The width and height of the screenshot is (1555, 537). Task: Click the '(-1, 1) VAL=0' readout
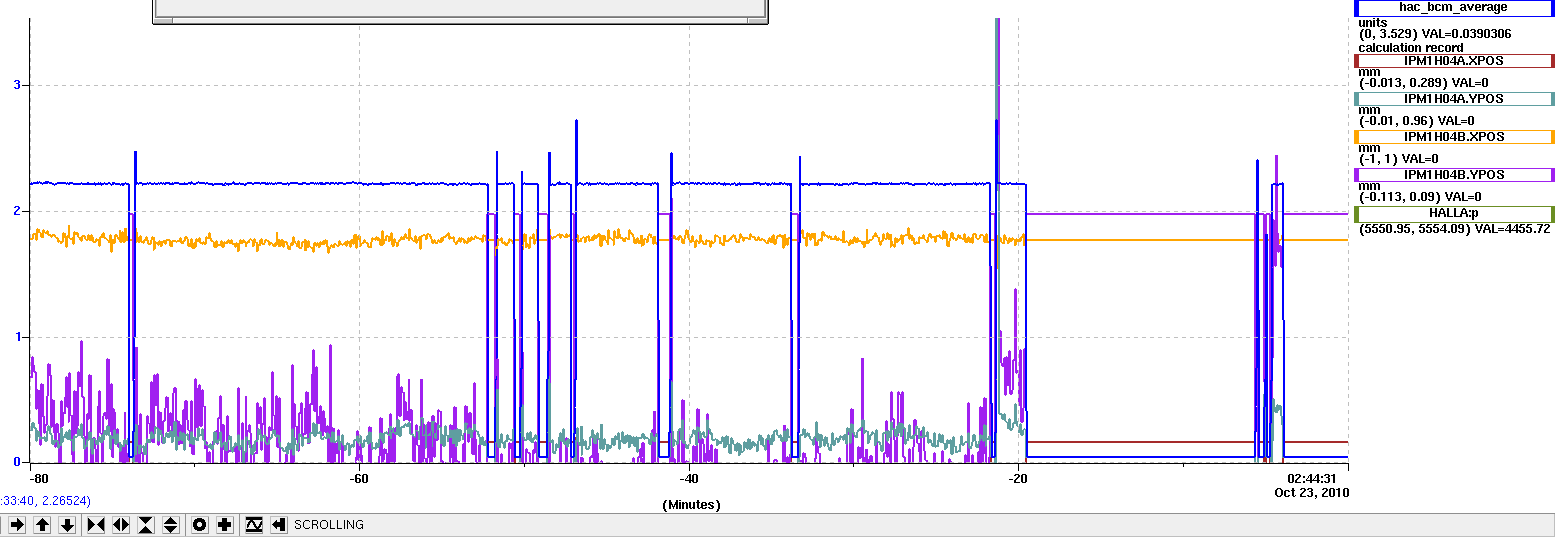pyautogui.click(x=1398, y=159)
